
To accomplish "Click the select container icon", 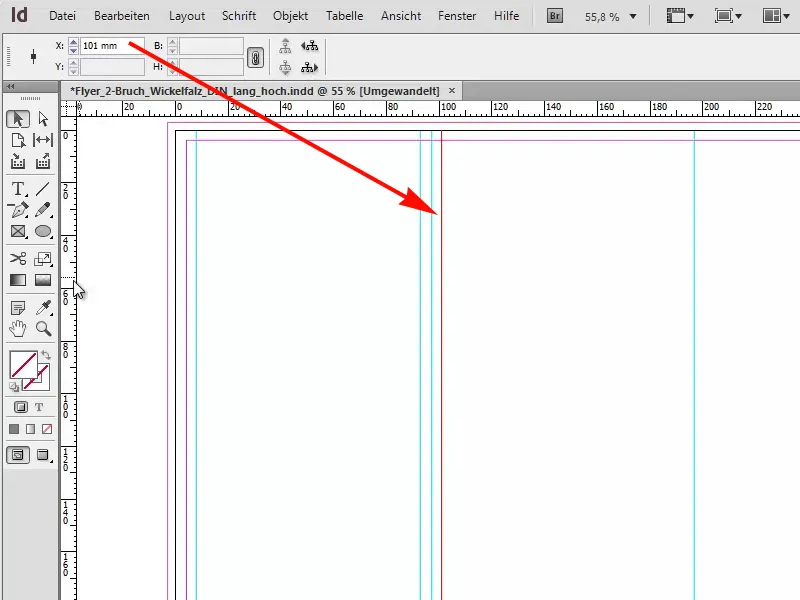I will (285, 46).
